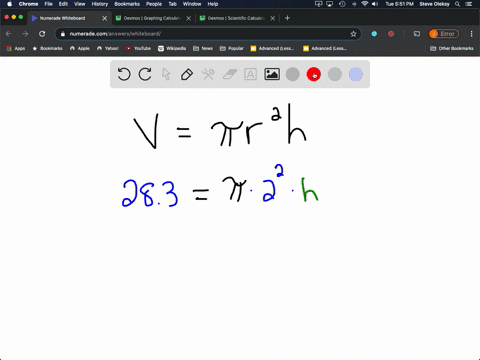Bookmark this page with star icon

[x=353, y=34]
